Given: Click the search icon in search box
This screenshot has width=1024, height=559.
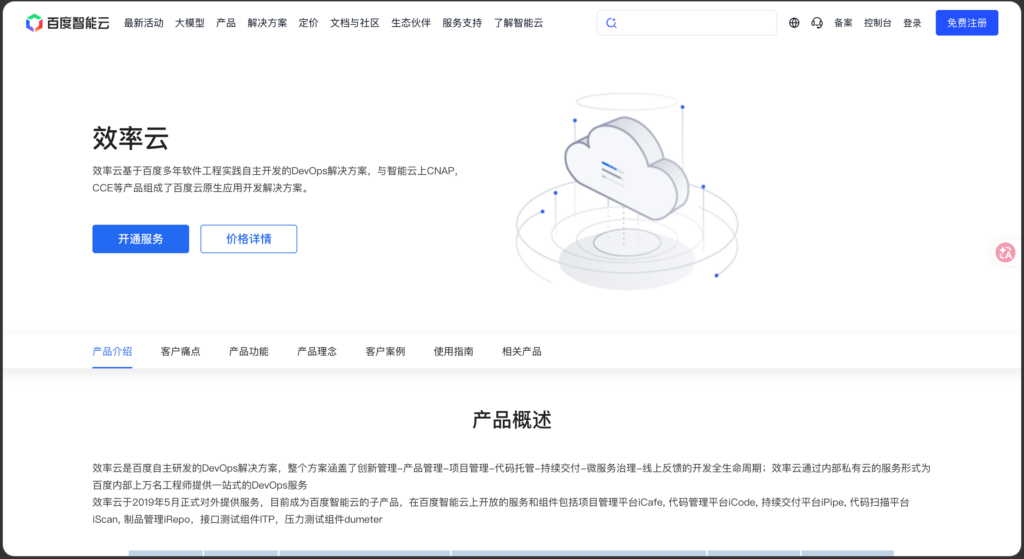Looking at the screenshot, I should (611, 23).
